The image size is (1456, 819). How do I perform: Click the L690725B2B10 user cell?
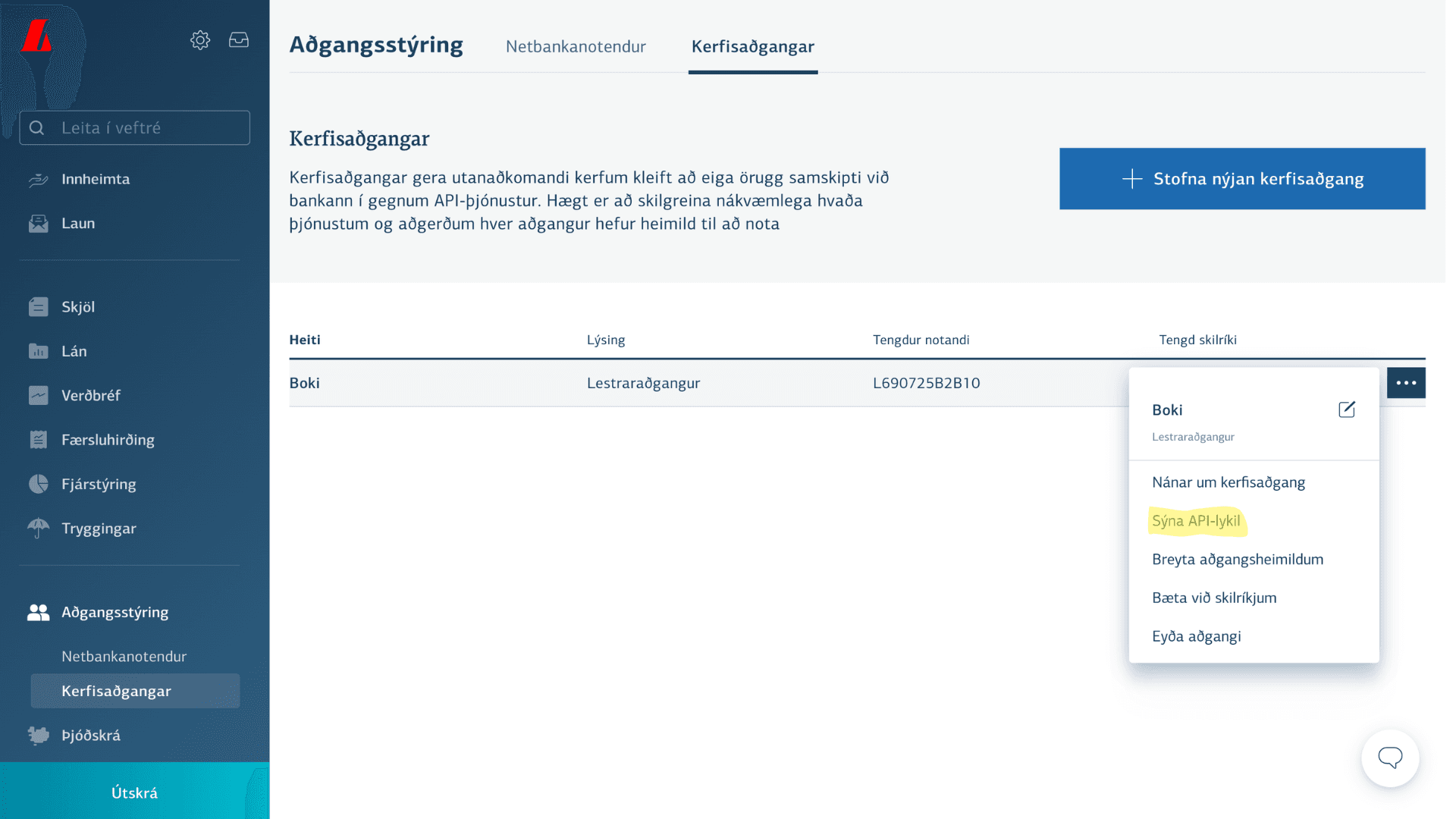(x=926, y=383)
